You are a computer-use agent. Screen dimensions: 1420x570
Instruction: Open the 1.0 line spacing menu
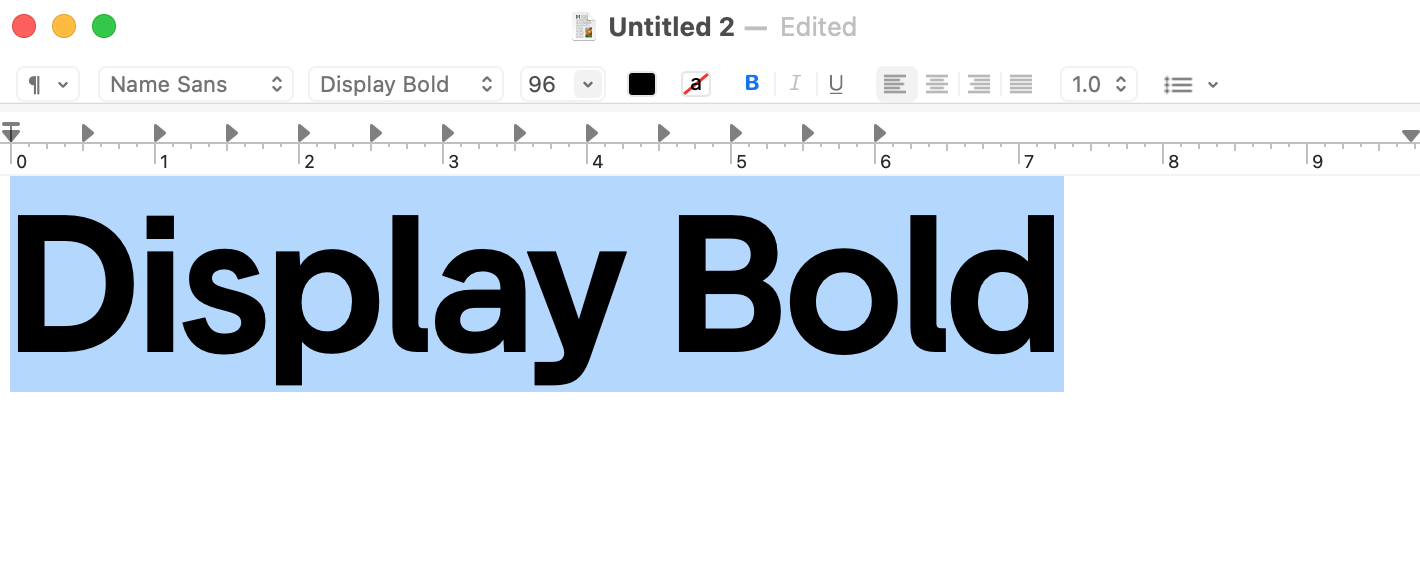(1099, 84)
